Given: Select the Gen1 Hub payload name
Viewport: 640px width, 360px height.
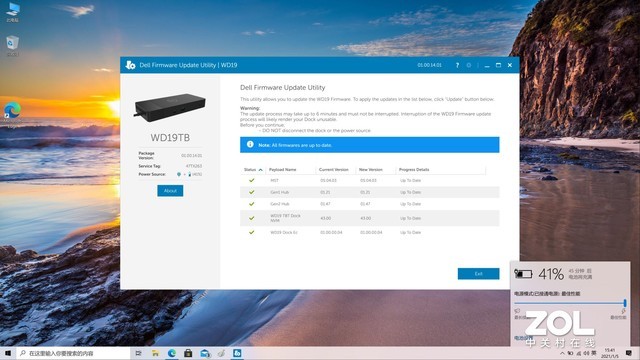Looking at the screenshot, I should pyautogui.click(x=280, y=192).
